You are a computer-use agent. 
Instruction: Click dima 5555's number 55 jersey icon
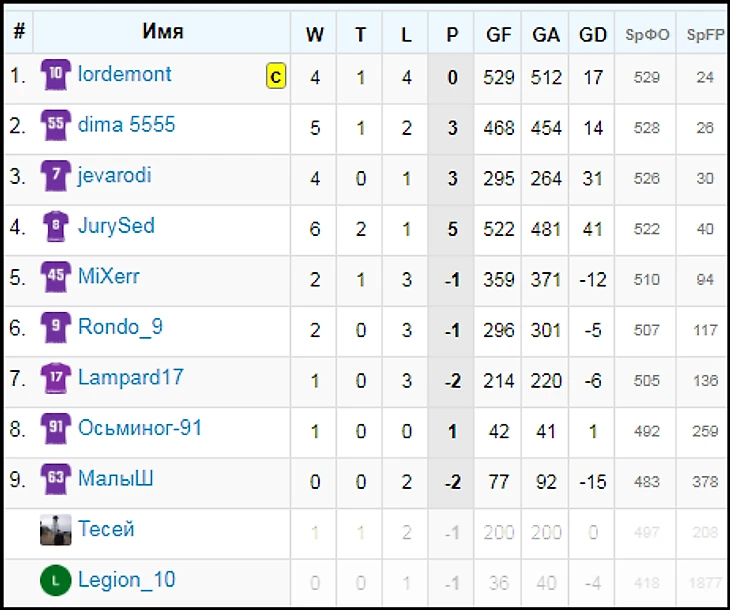[56, 125]
